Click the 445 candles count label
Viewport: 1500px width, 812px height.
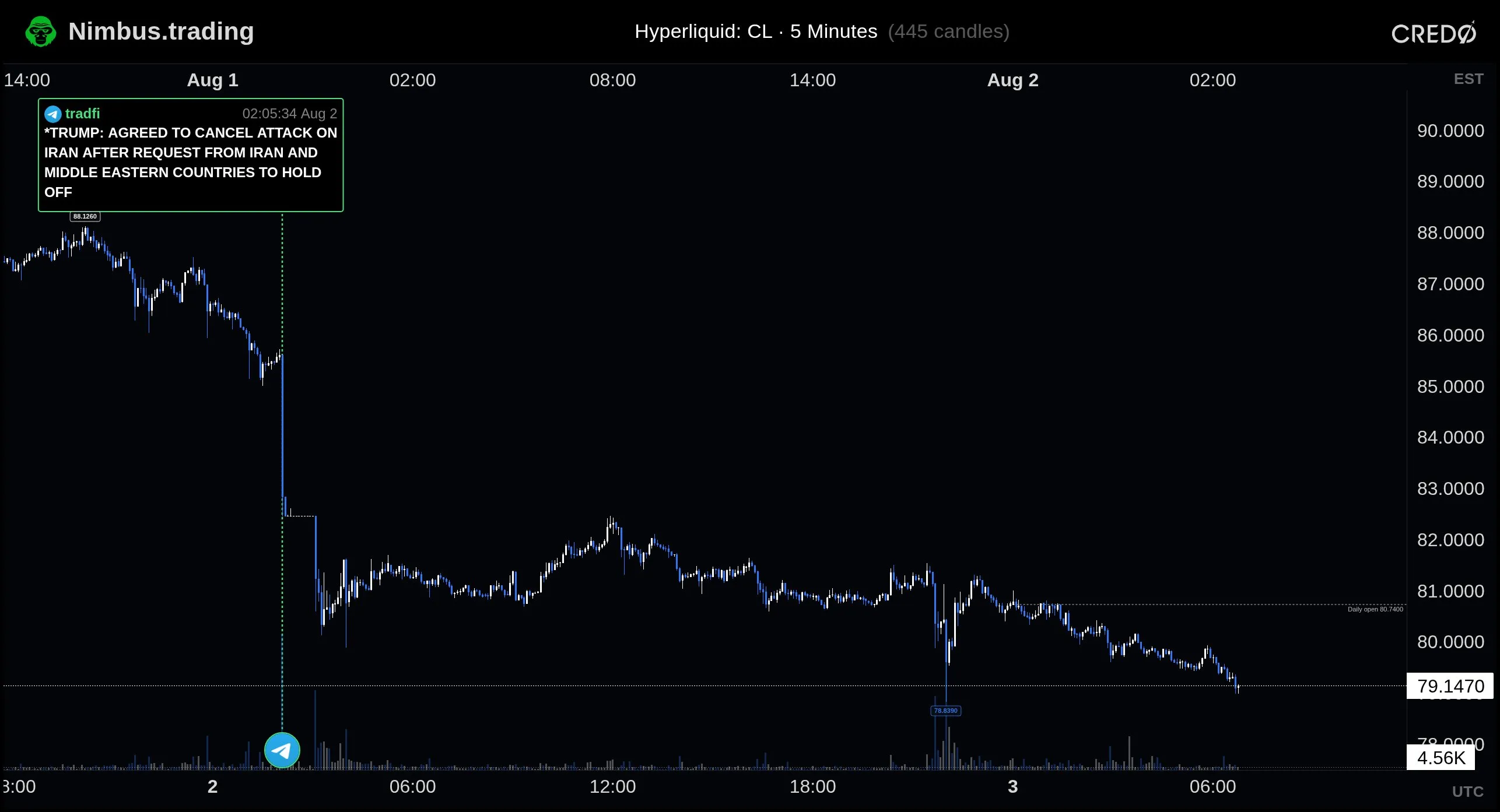point(949,31)
